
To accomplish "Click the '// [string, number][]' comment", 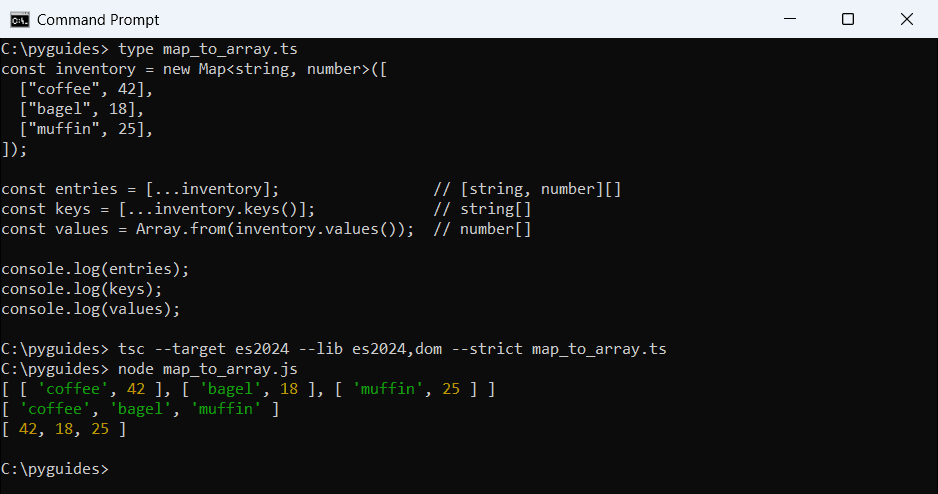I will coord(528,189).
